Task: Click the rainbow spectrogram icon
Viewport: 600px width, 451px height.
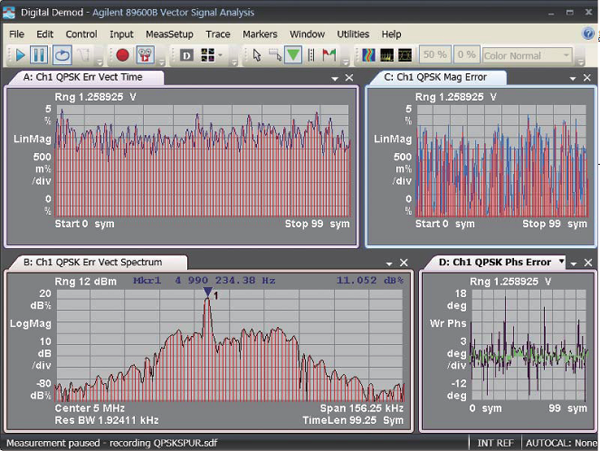Action: coord(368,55)
